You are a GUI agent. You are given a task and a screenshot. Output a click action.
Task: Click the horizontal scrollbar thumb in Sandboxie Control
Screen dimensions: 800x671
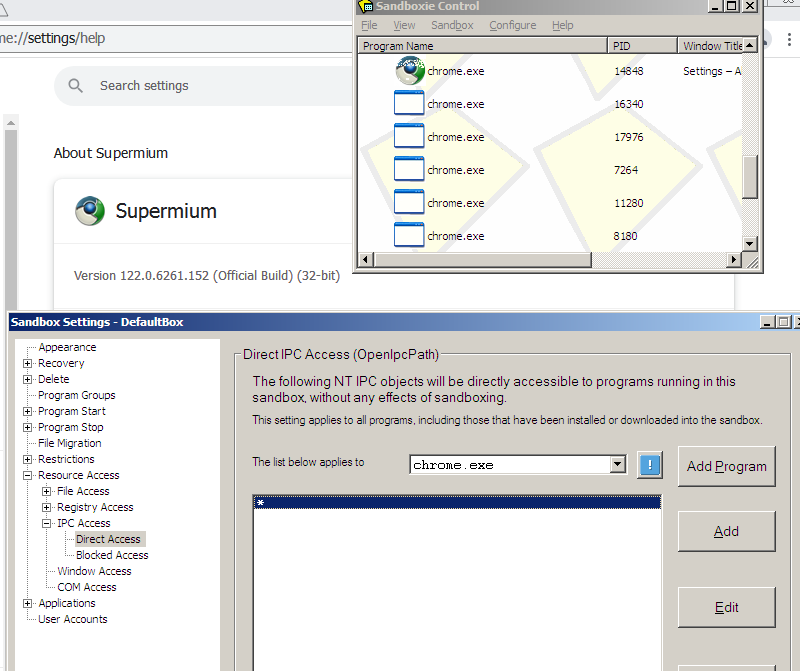click(483, 260)
